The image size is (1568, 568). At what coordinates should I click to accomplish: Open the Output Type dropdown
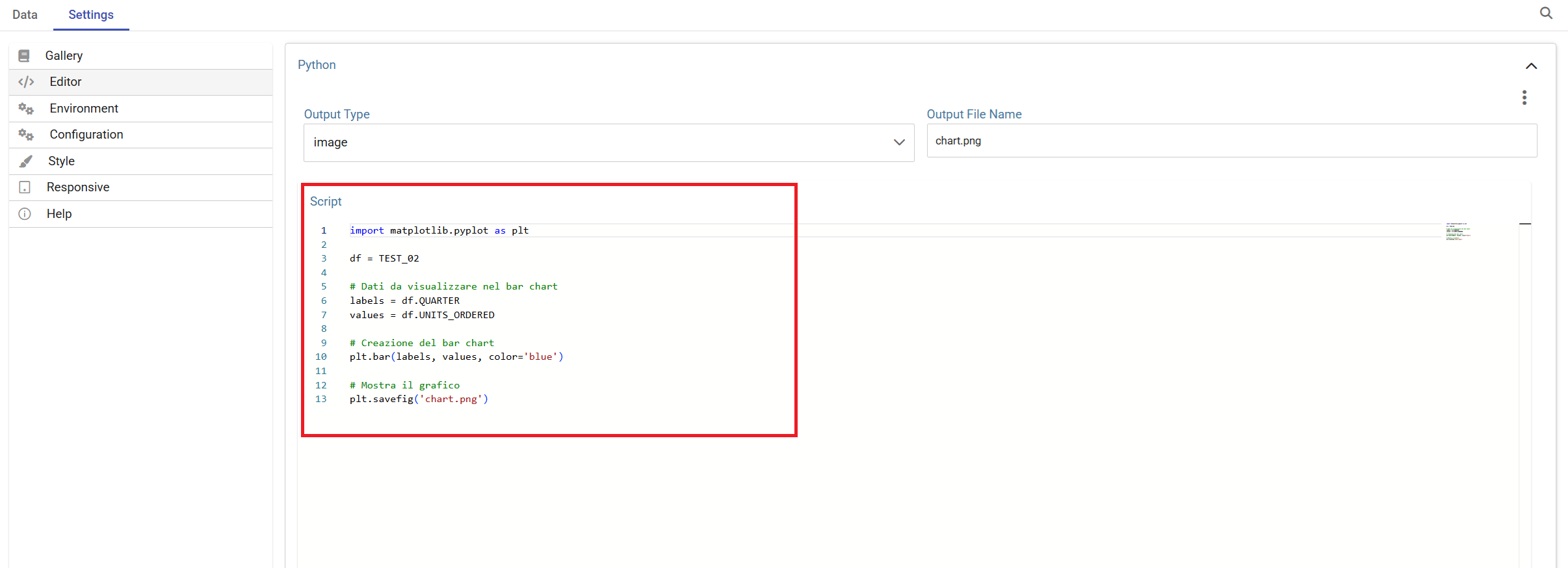tap(608, 142)
